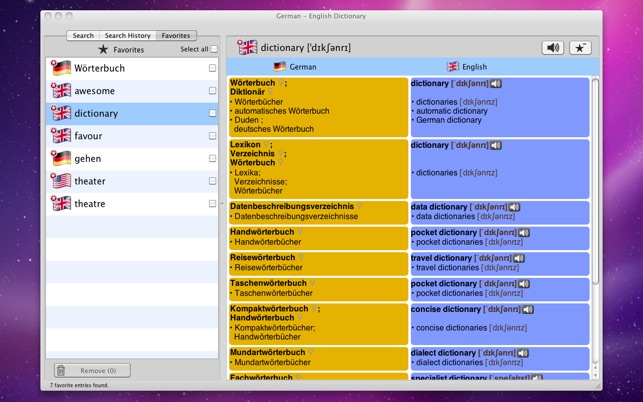Play audio for 'dialect dictionary' entry
The height and width of the screenshot is (402, 643).
click(523, 353)
